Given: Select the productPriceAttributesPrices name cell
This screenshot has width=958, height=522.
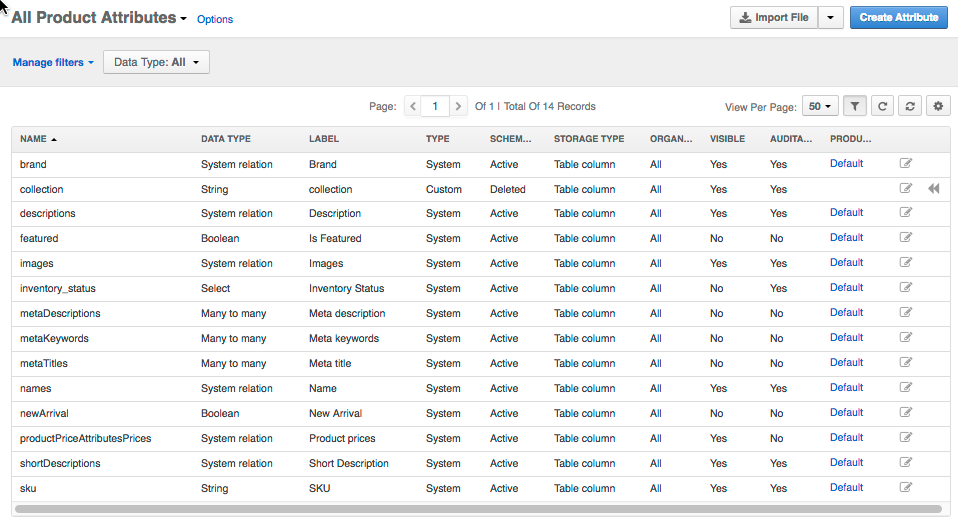Looking at the screenshot, I should click(86, 438).
